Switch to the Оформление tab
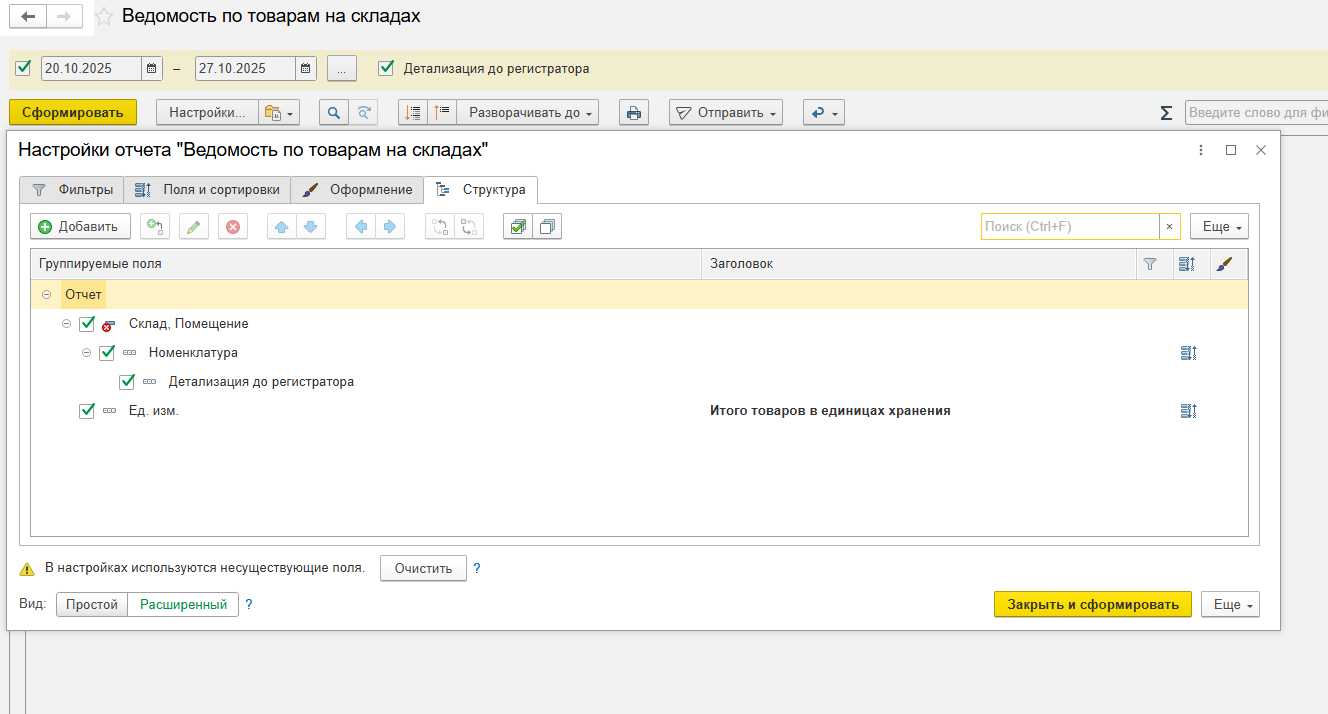 358,190
